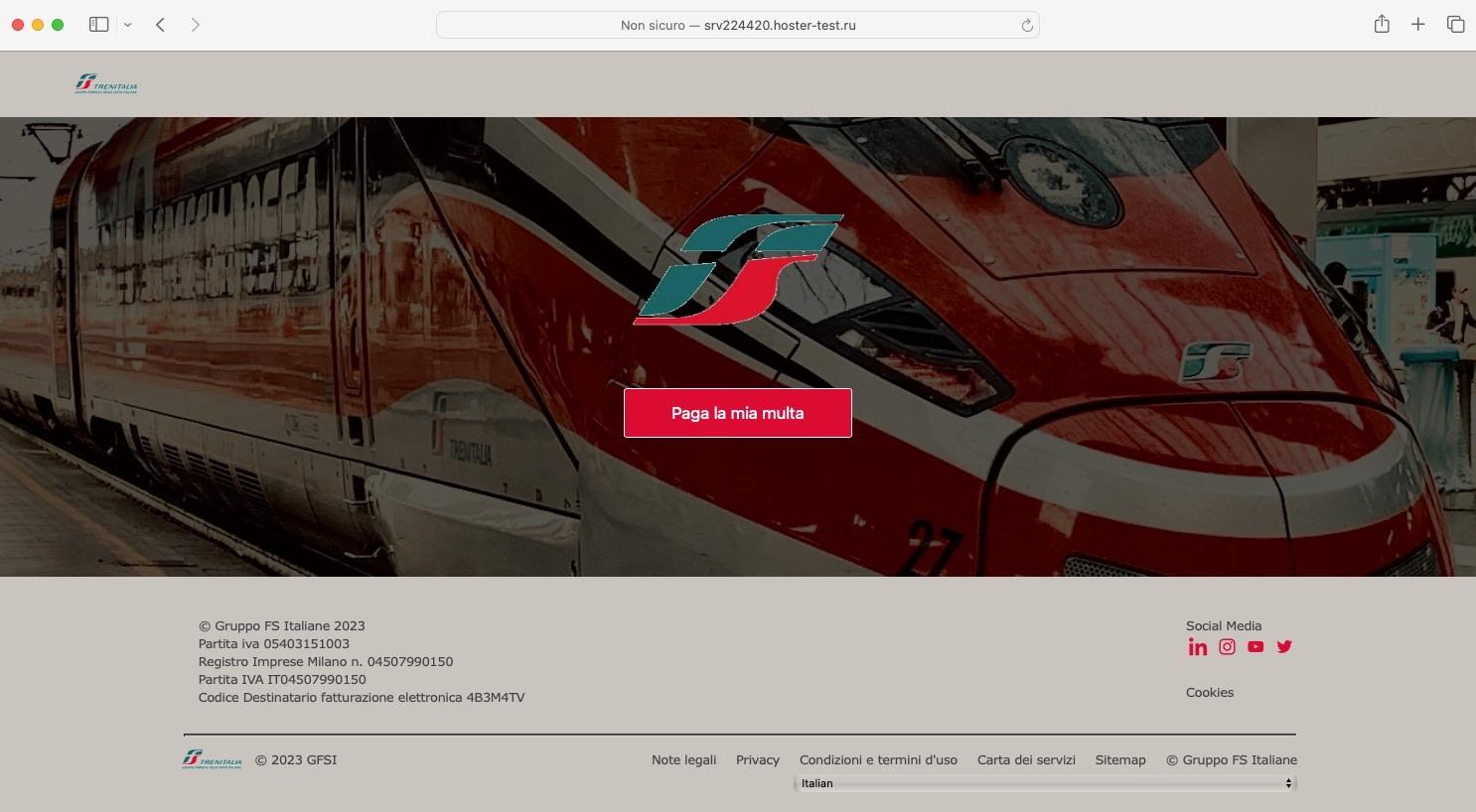Click the Trenitalia logo in the header

tap(106, 83)
